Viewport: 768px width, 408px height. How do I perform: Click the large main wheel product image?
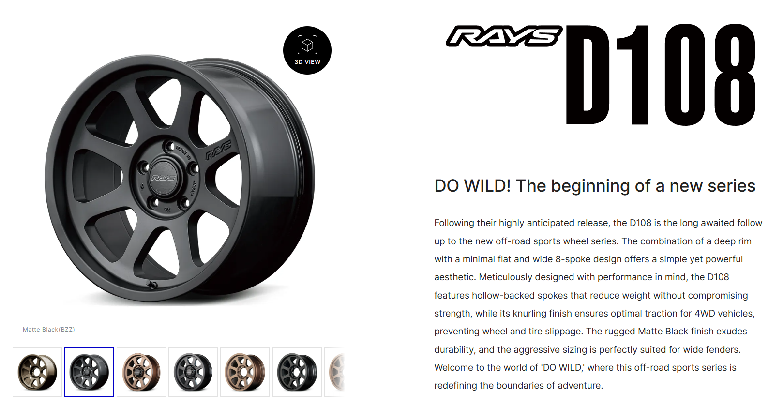click(180, 180)
